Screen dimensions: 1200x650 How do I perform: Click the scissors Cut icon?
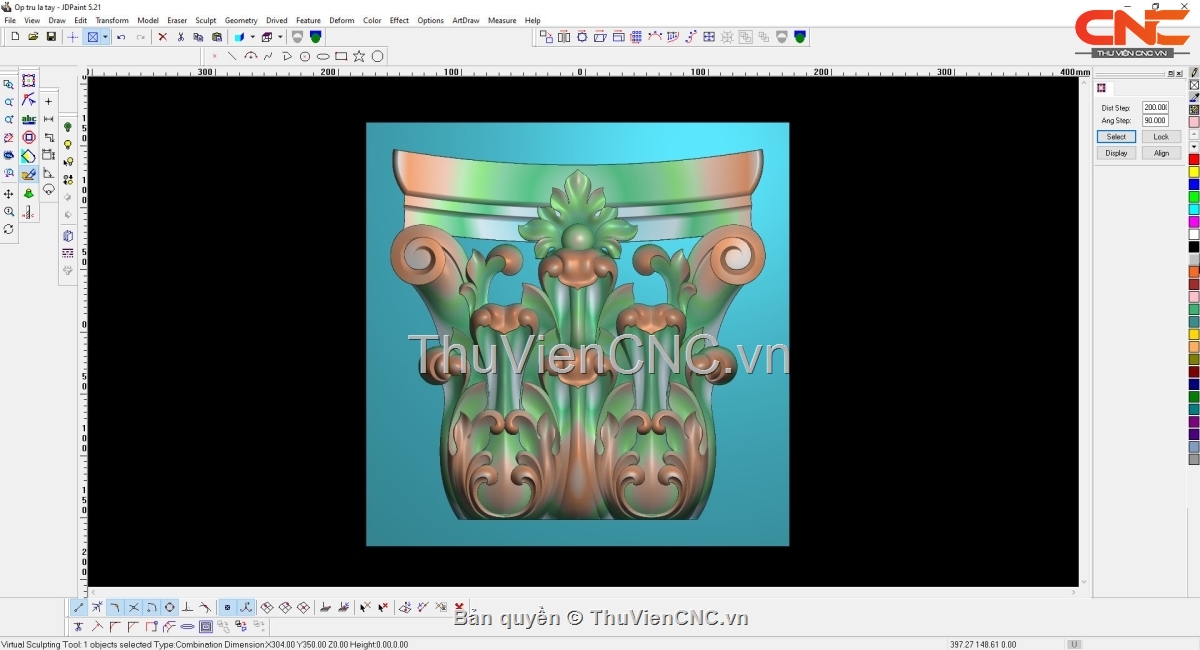(180, 37)
